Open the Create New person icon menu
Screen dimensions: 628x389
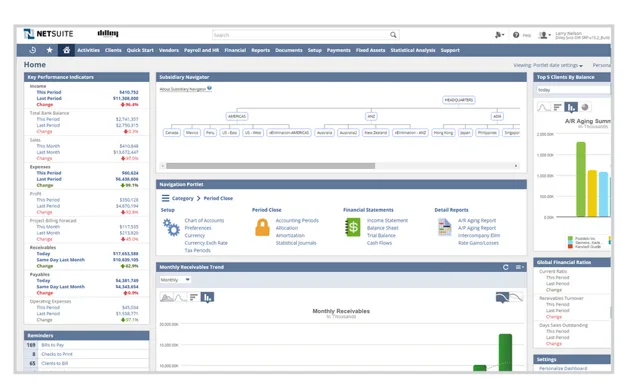click(x=499, y=35)
